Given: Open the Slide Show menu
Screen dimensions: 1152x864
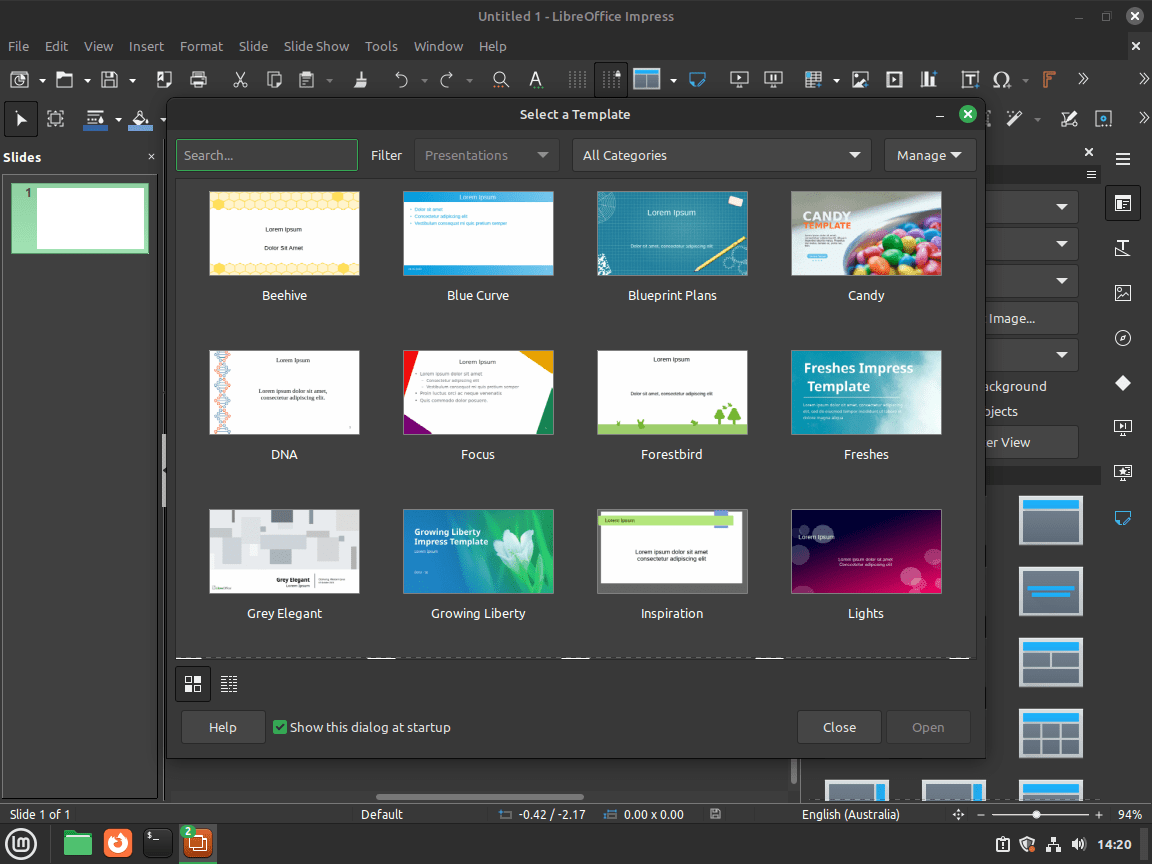Looking at the screenshot, I should [x=316, y=46].
